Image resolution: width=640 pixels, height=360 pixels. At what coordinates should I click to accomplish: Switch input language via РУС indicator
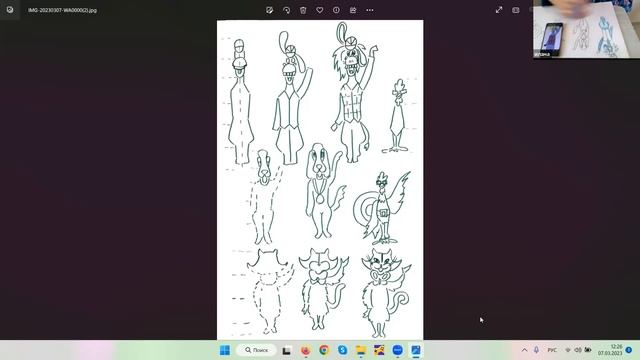(552, 350)
